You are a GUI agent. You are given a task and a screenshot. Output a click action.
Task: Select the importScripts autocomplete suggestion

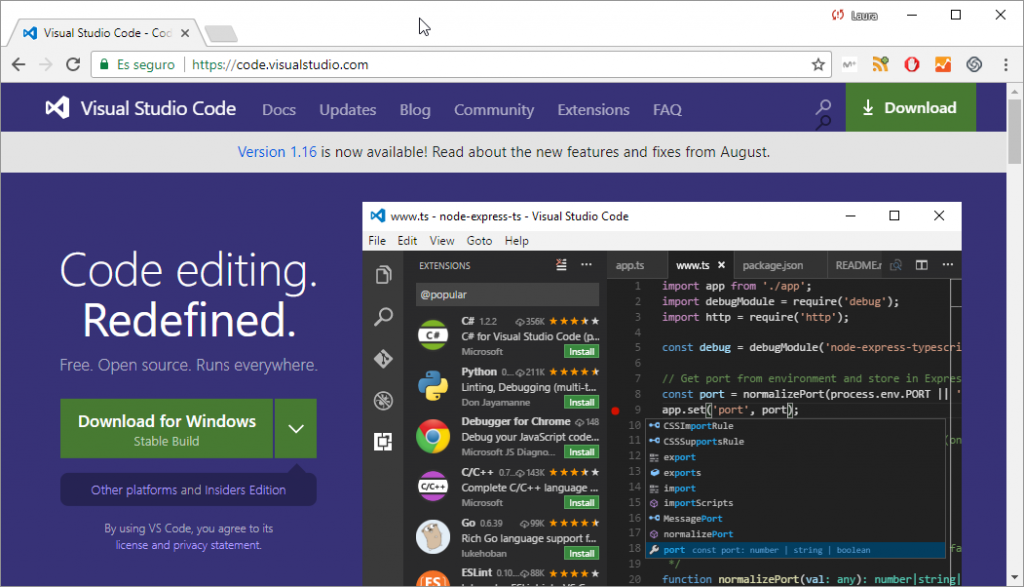[795, 503]
